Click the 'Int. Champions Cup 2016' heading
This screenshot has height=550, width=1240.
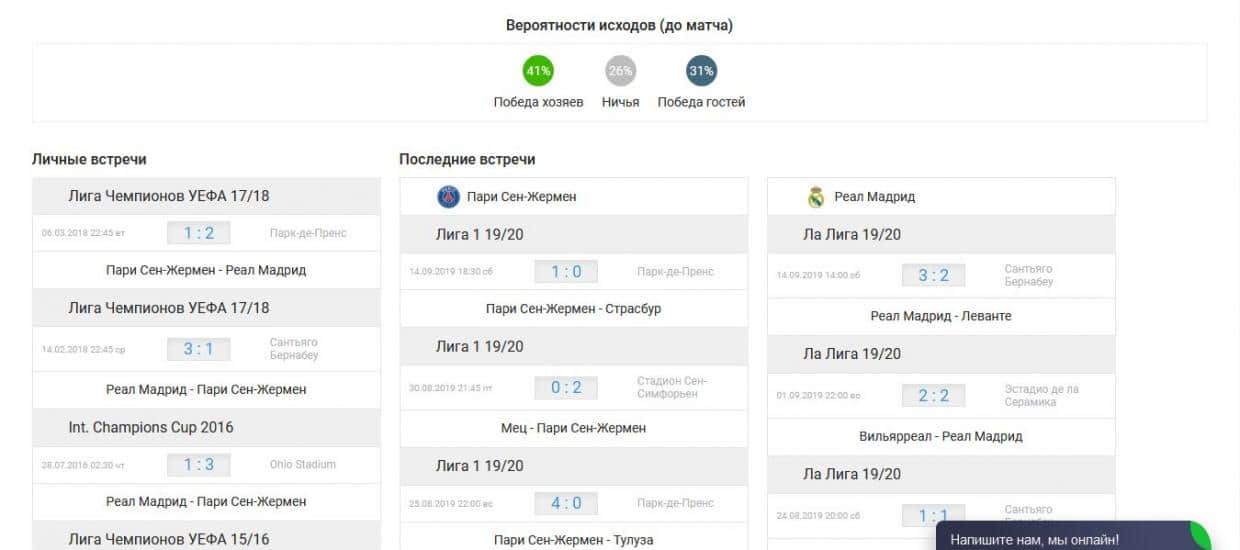tap(151, 427)
